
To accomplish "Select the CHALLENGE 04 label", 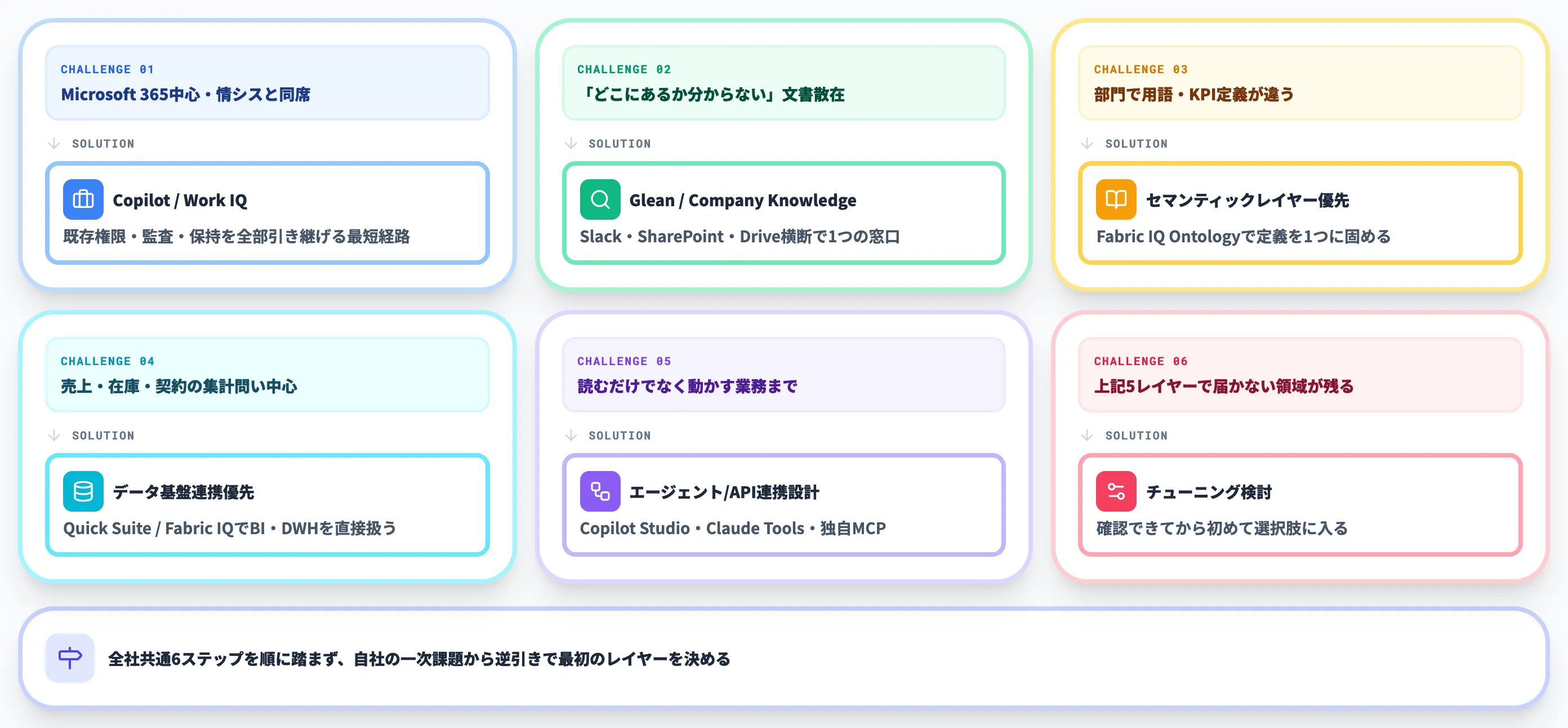I will click(107, 361).
